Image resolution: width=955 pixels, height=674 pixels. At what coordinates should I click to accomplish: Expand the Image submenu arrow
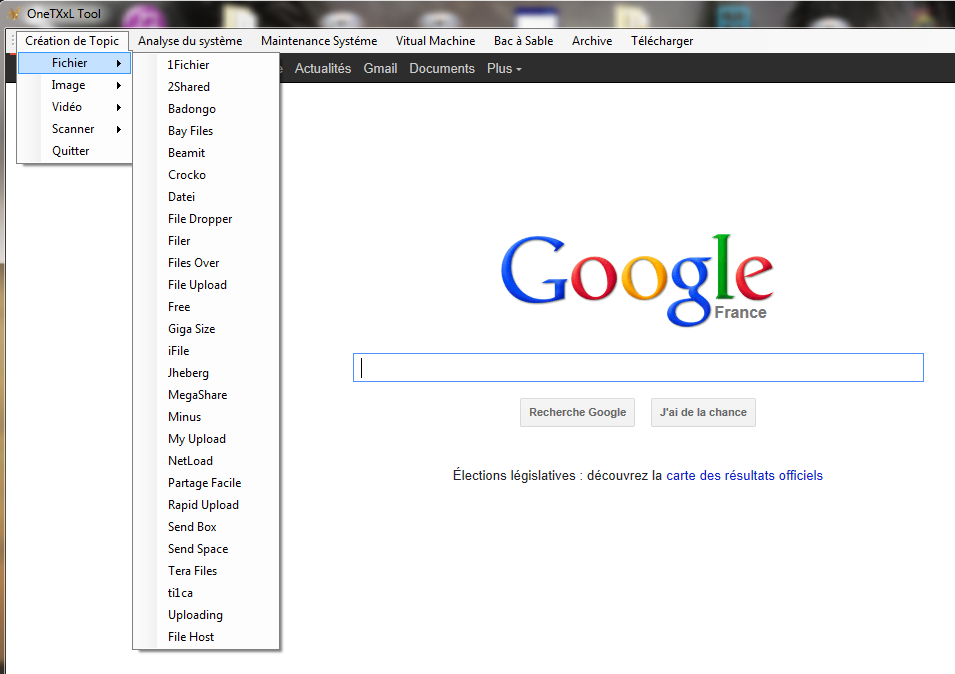pyautogui.click(x=119, y=85)
